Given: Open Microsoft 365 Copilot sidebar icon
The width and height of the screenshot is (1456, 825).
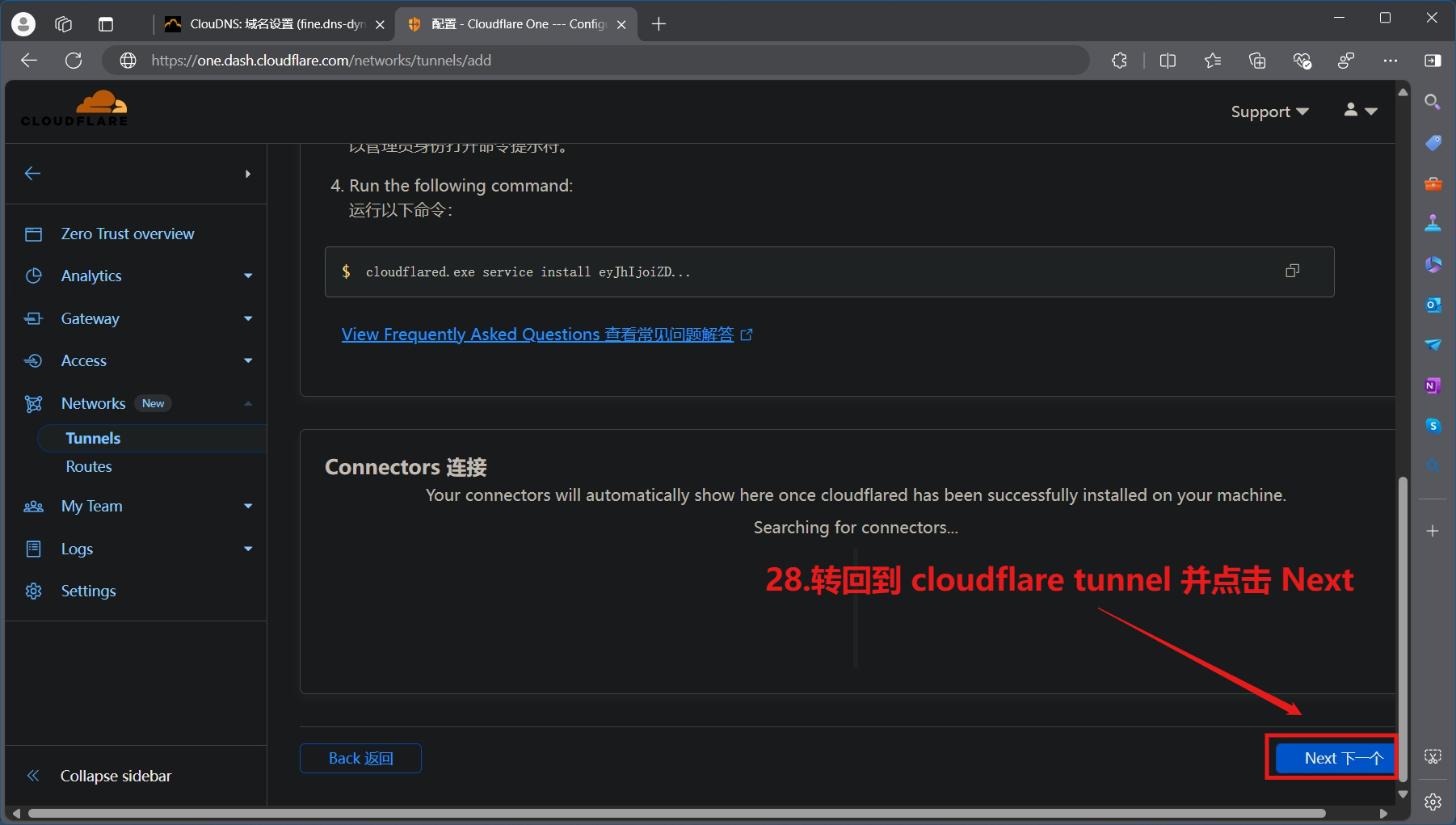Looking at the screenshot, I should pos(1433,264).
